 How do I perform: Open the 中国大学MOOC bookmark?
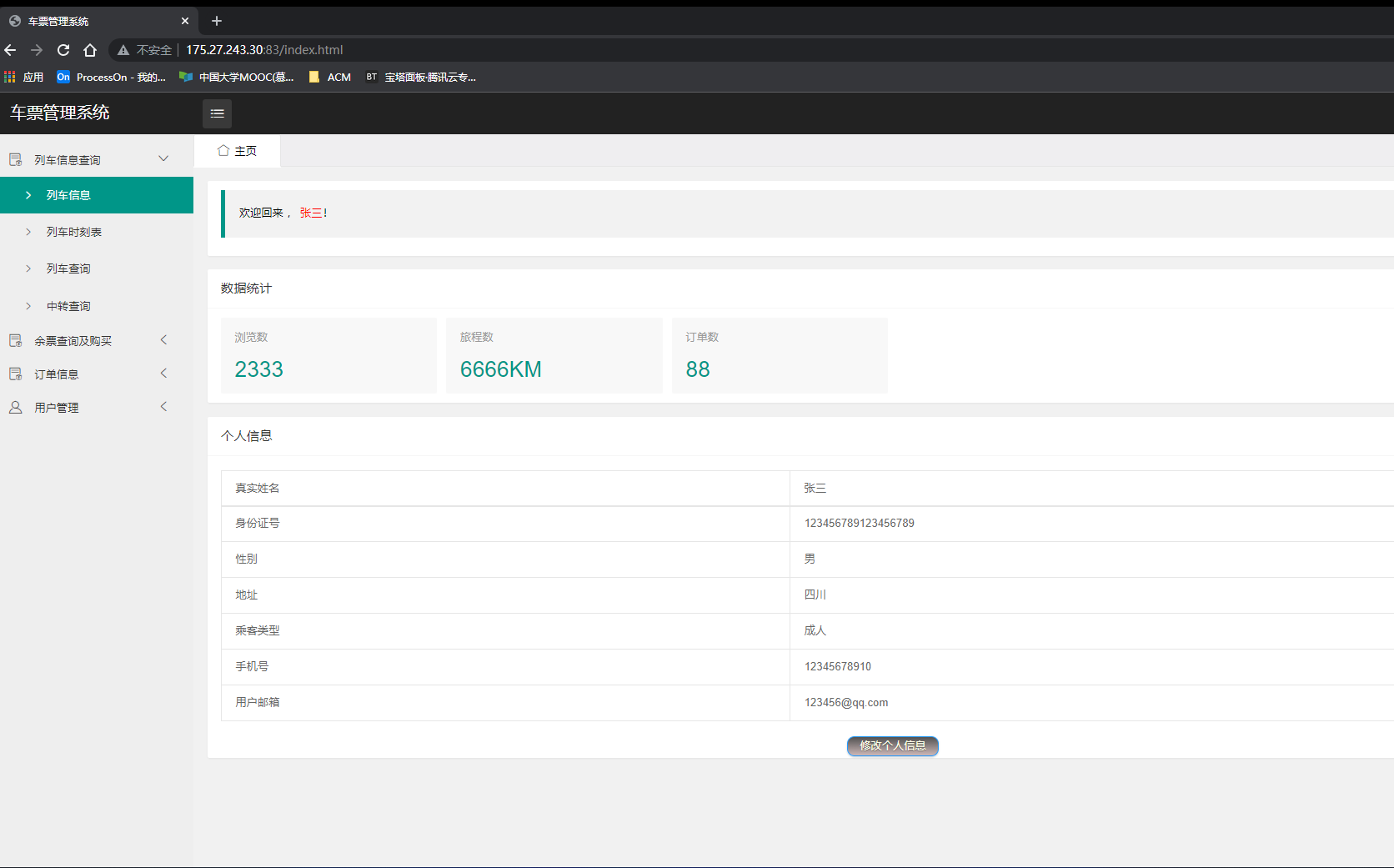[237, 77]
